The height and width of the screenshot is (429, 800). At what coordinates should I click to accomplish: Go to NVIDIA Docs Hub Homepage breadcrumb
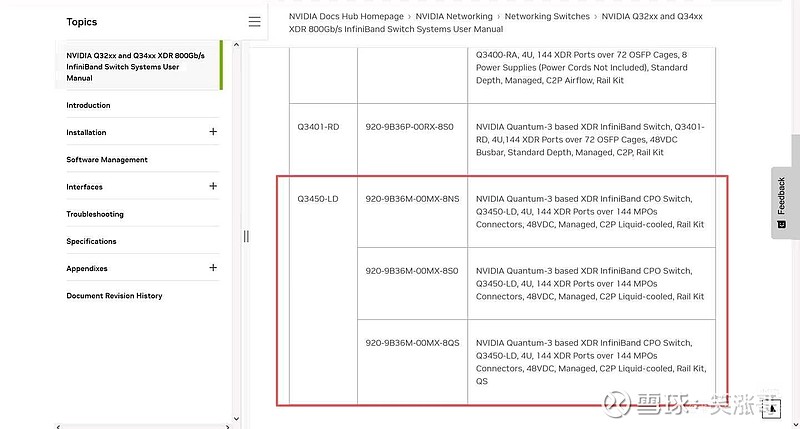tap(346, 16)
